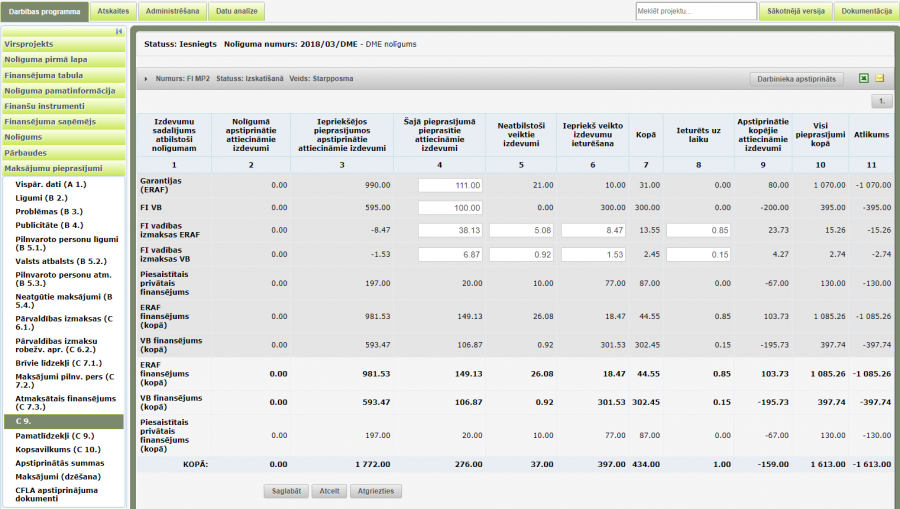Click the Meklēt projektu search field
Viewport: 900px width, 509px height.
click(x=695, y=11)
